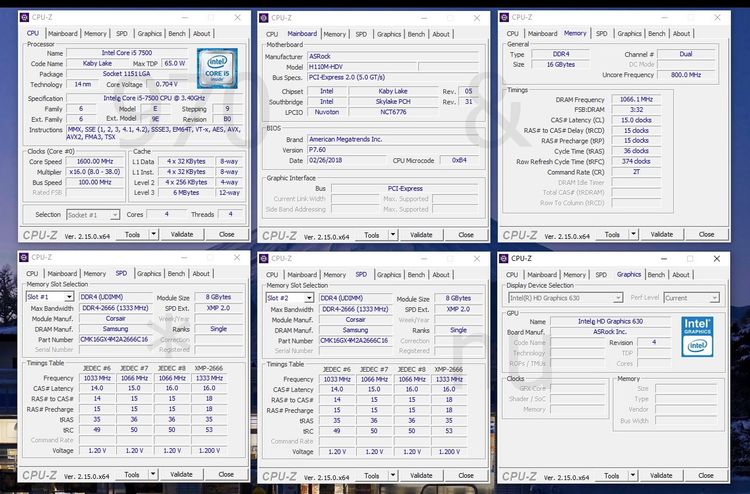Expand Tools arrow in Mainboard tab window
The width and height of the screenshot is (750, 494).
pyautogui.click(x=393, y=235)
